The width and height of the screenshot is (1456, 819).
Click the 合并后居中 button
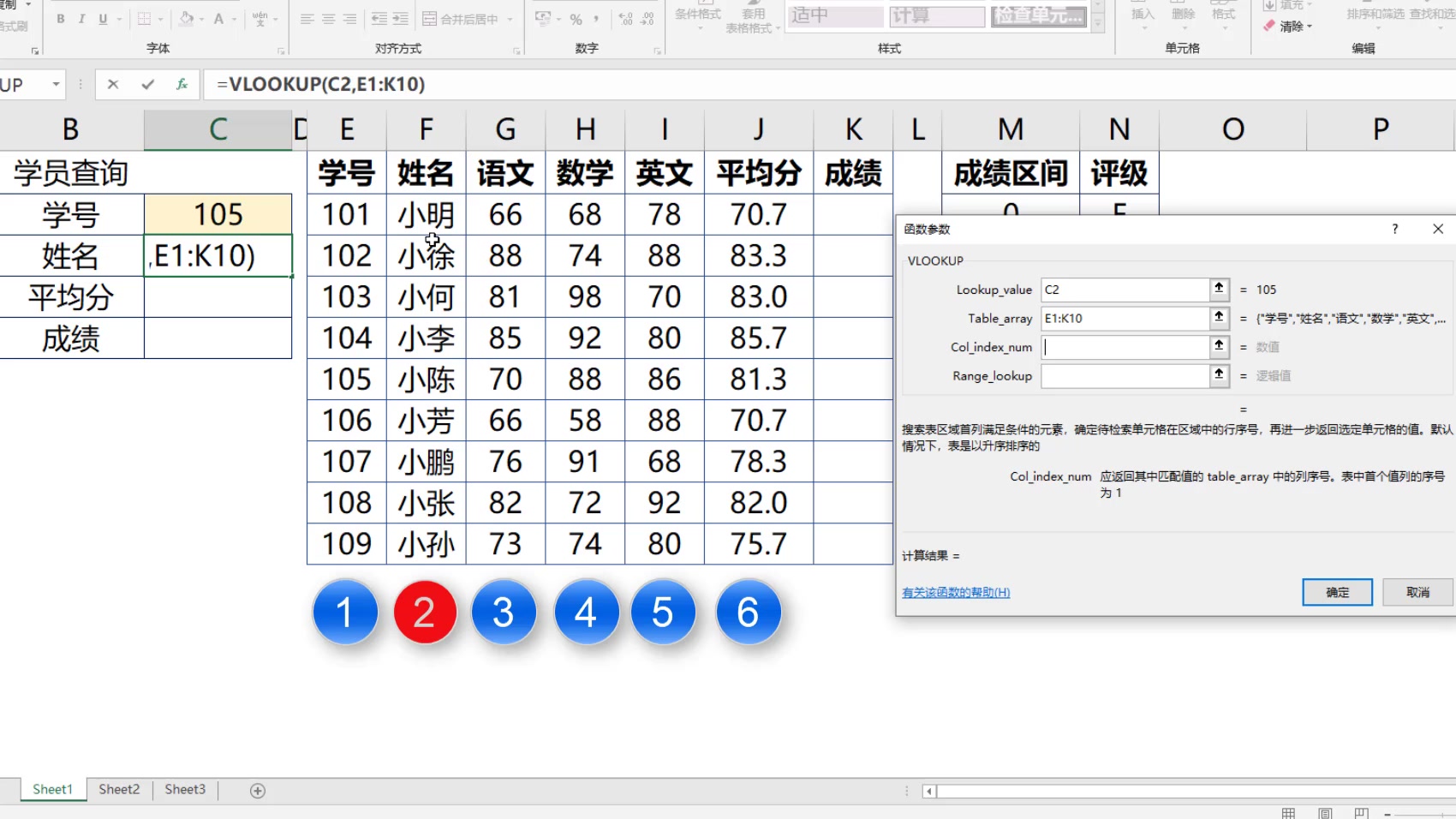[460, 19]
